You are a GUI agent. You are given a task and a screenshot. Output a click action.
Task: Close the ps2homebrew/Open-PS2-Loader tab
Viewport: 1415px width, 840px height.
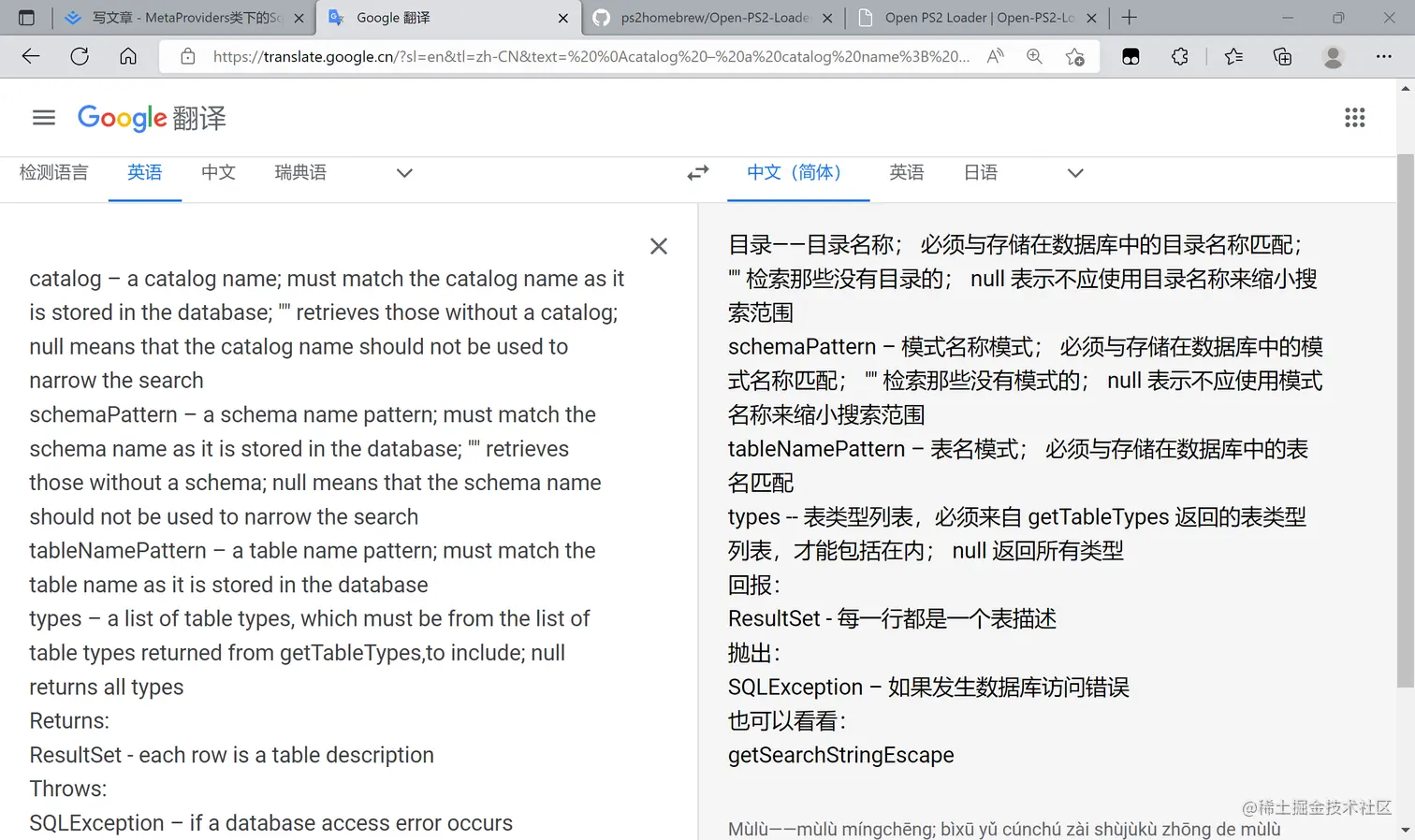click(827, 18)
